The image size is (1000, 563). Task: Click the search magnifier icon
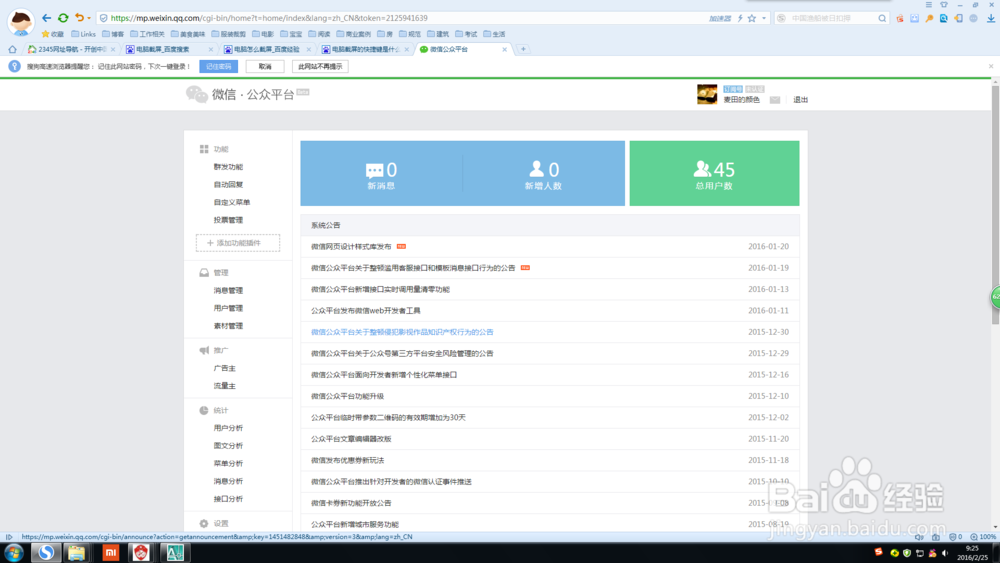click(882, 18)
